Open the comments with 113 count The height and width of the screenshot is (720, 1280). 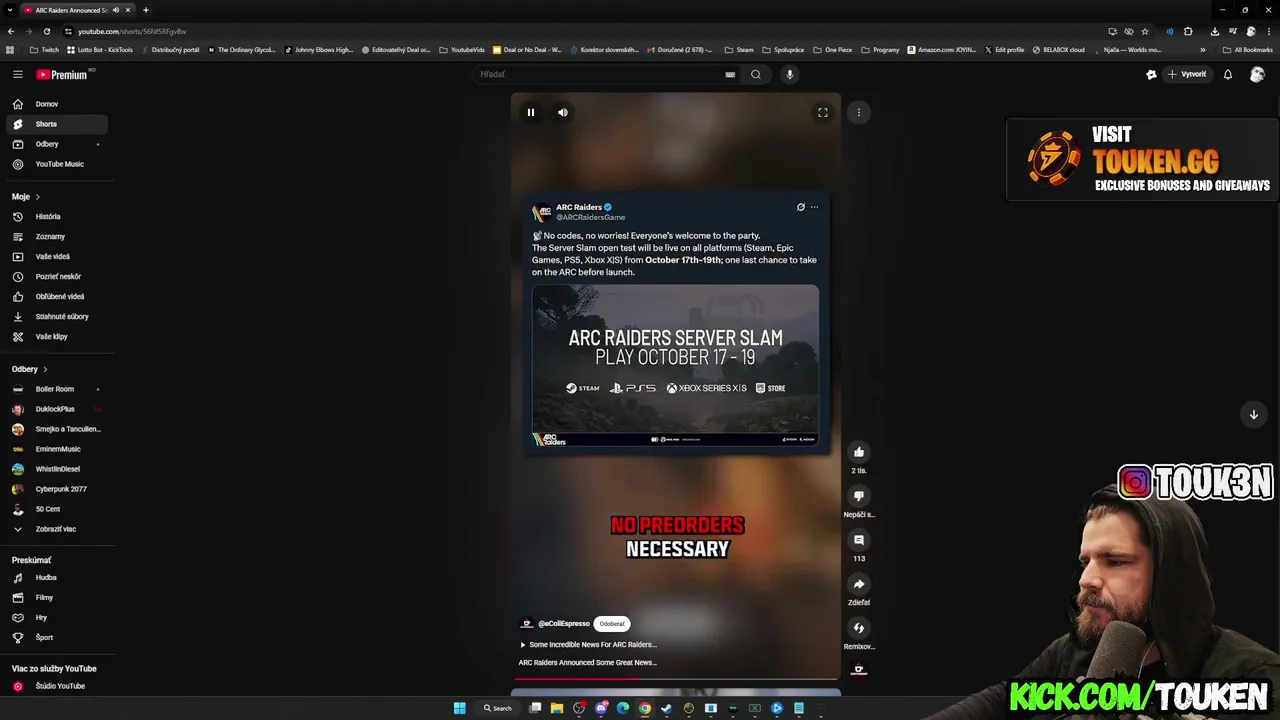pos(859,540)
